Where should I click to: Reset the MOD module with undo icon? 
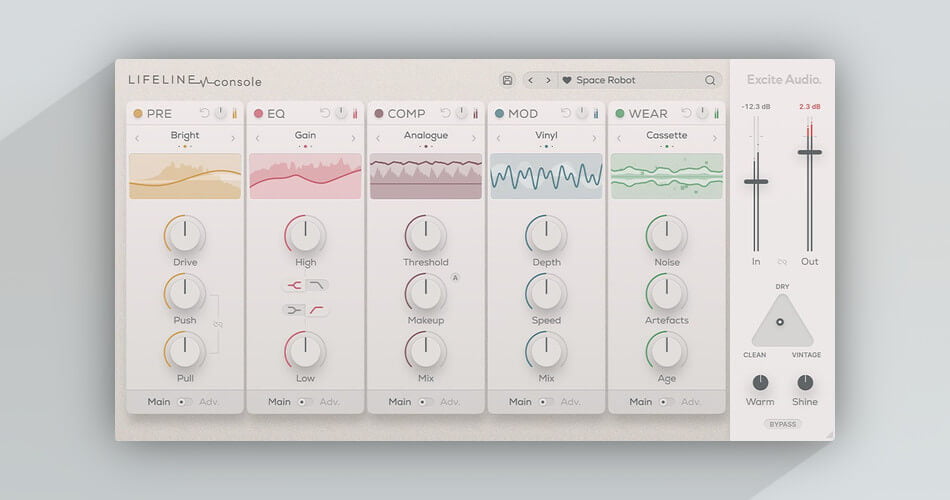tap(566, 113)
